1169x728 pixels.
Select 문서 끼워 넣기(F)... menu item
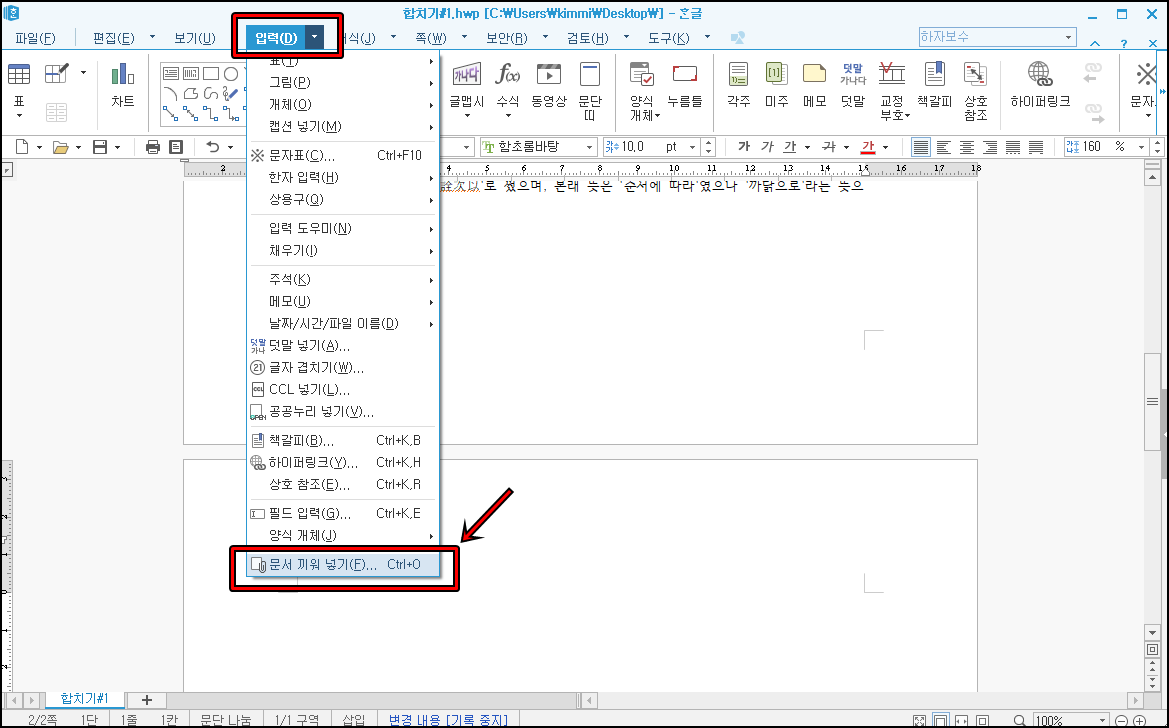(x=344, y=565)
